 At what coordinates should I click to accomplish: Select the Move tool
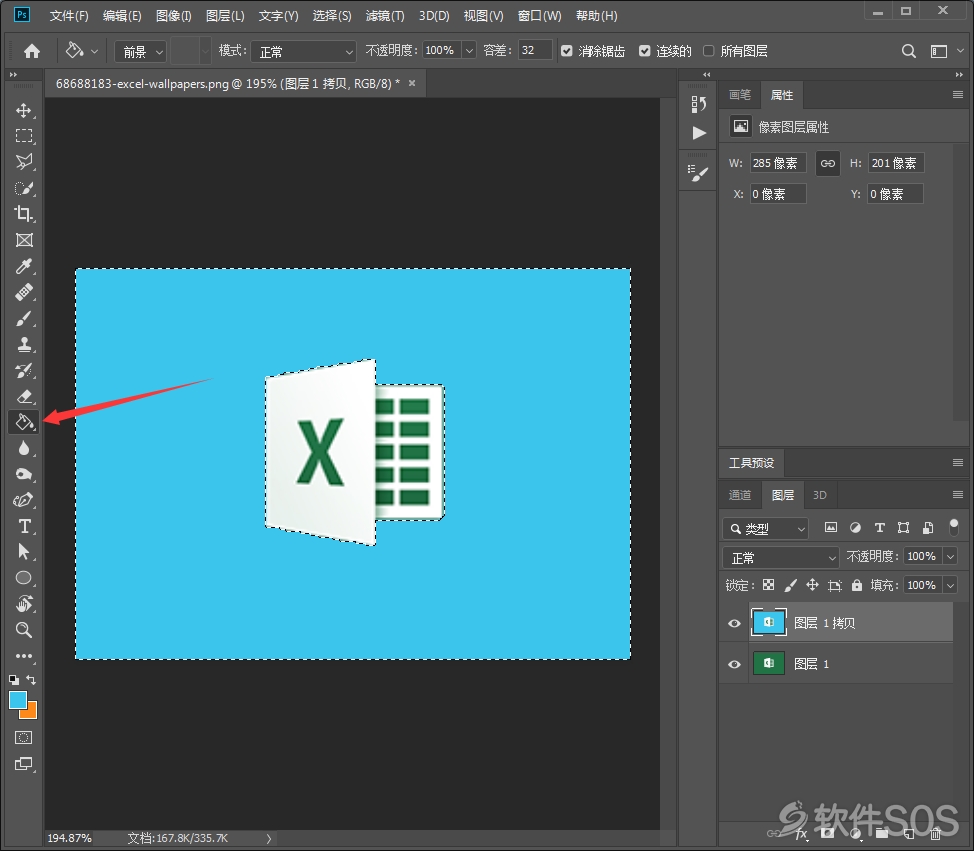24,111
